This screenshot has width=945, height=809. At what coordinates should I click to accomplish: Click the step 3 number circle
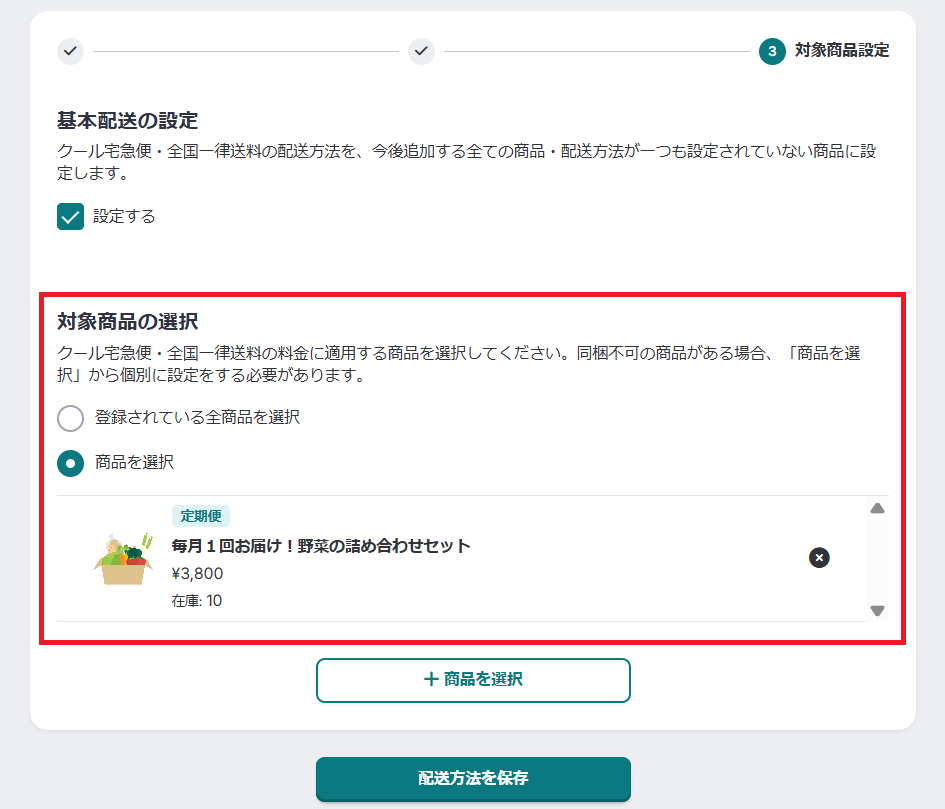[772, 51]
